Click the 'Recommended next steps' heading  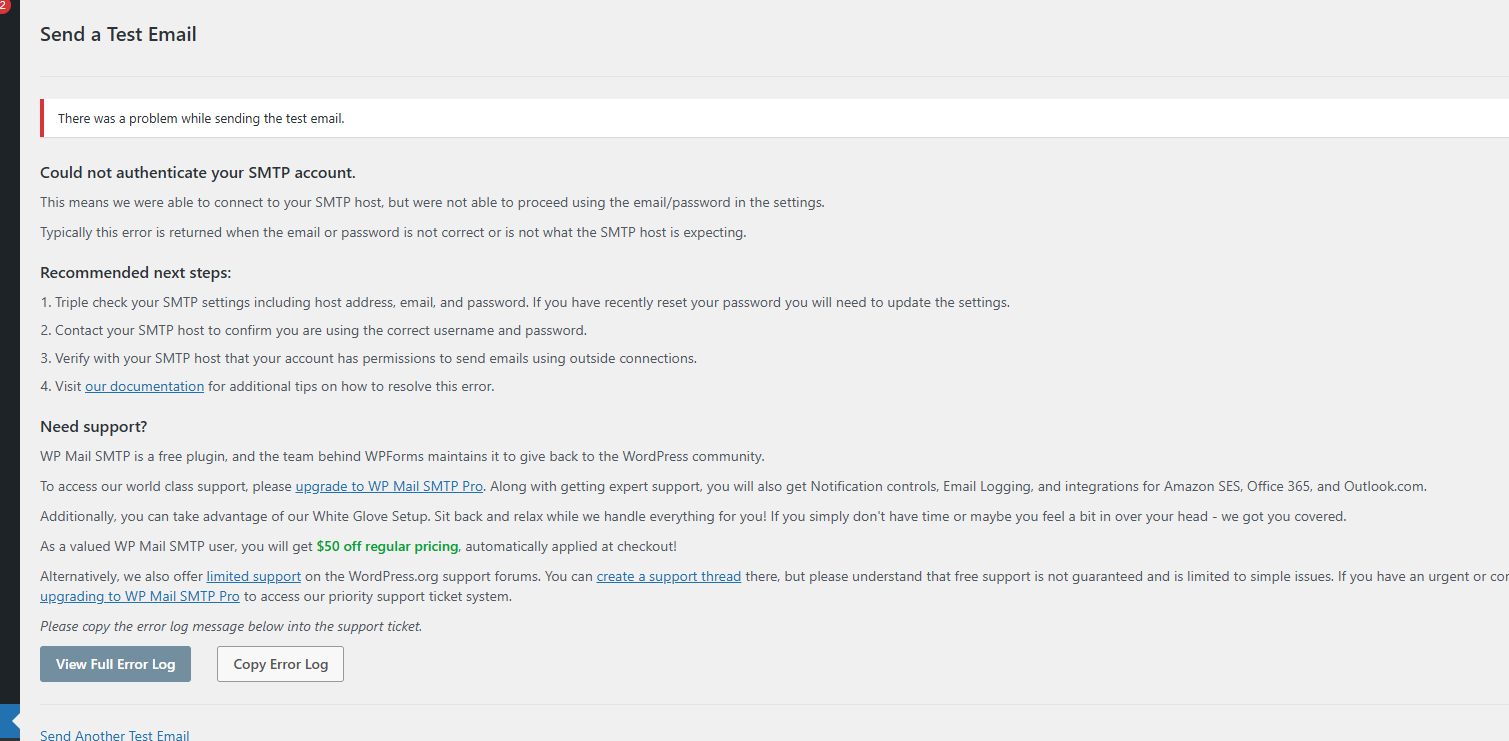point(135,273)
